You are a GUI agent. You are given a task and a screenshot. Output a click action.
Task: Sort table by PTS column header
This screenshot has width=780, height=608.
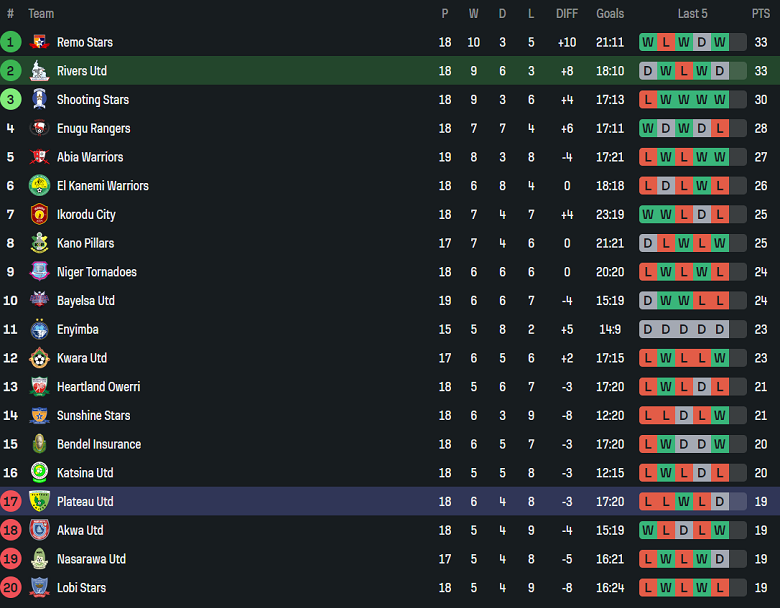(761, 14)
